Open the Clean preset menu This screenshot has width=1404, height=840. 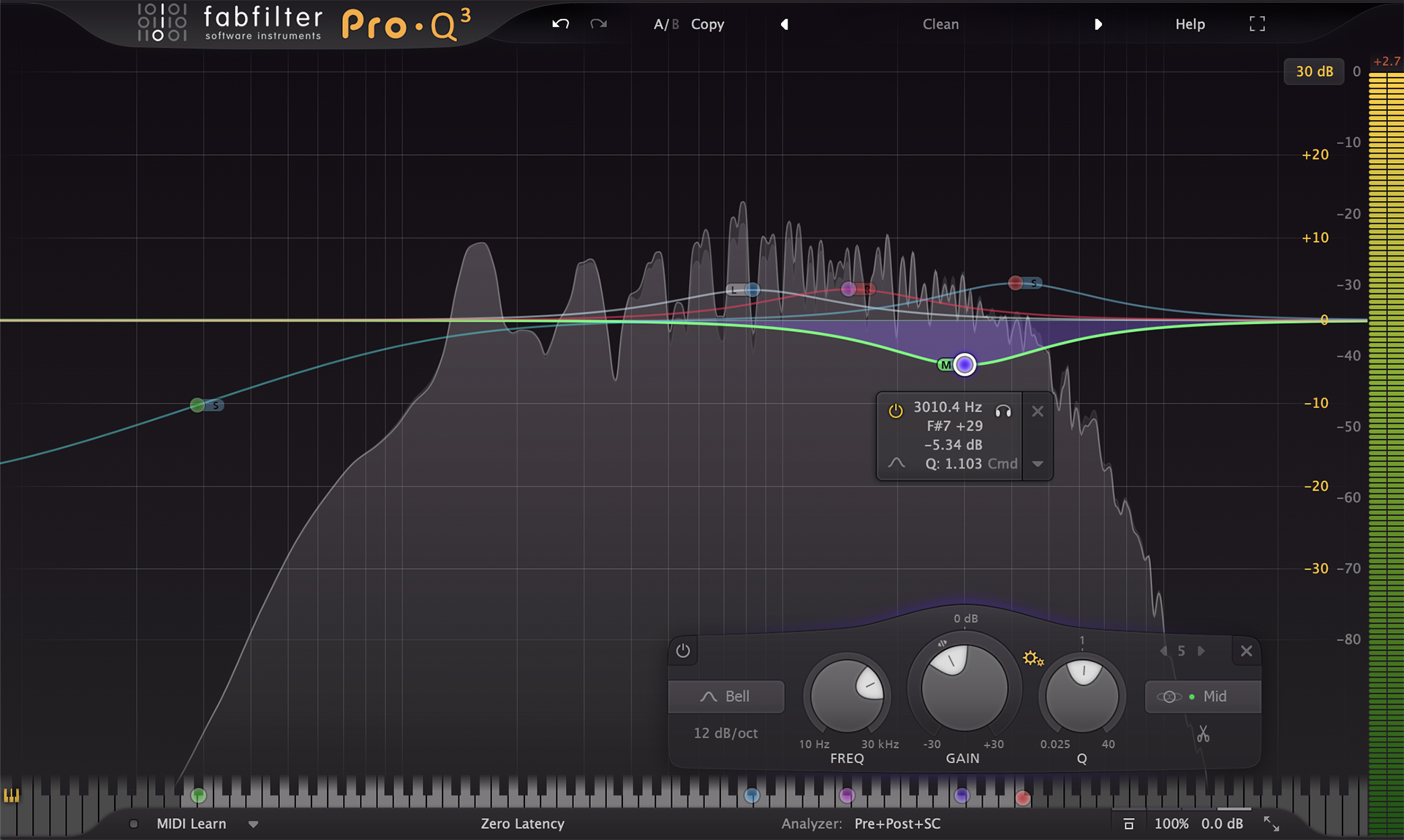tap(940, 24)
